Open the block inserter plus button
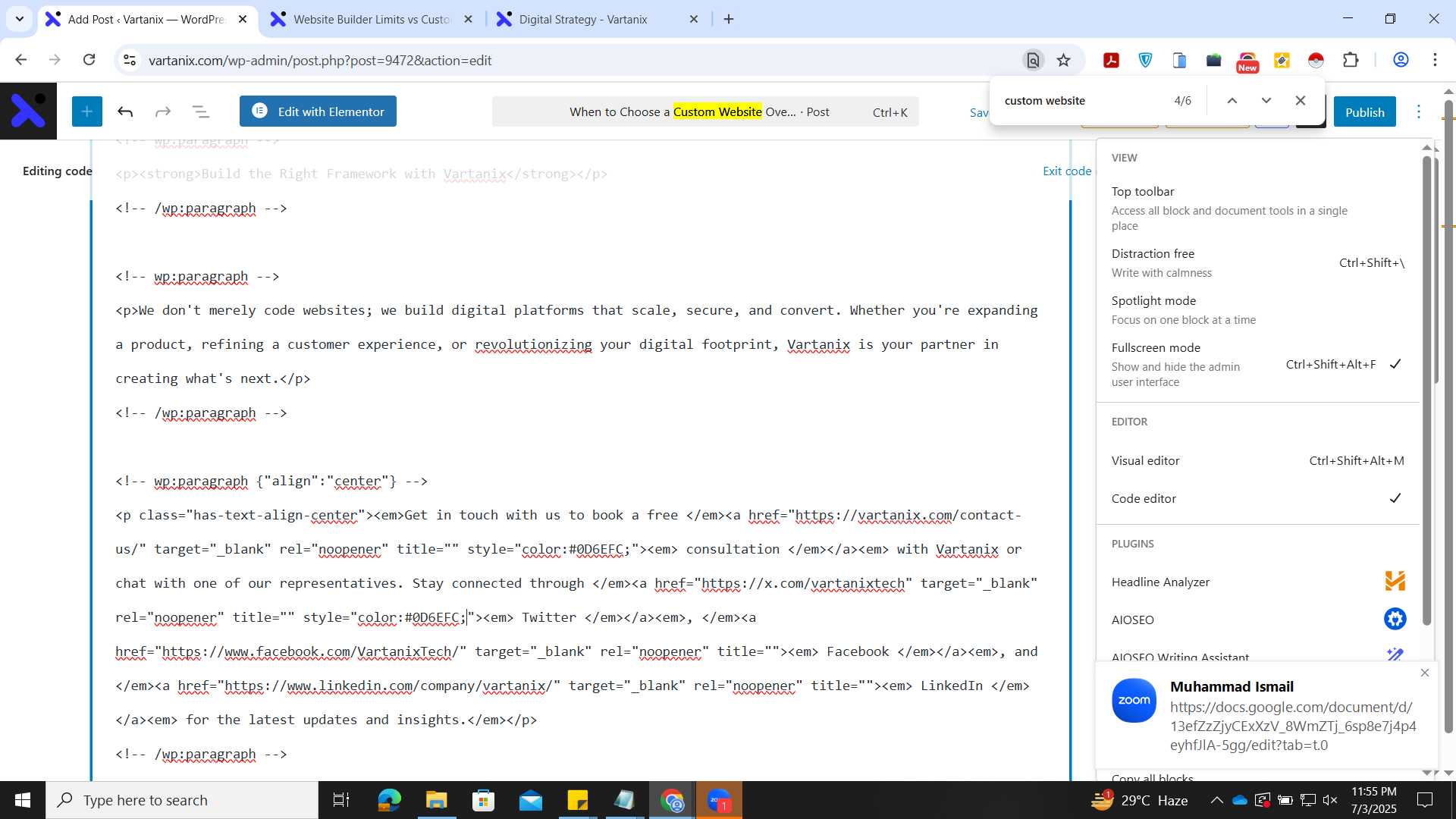Image resolution: width=1456 pixels, height=819 pixels. click(87, 111)
